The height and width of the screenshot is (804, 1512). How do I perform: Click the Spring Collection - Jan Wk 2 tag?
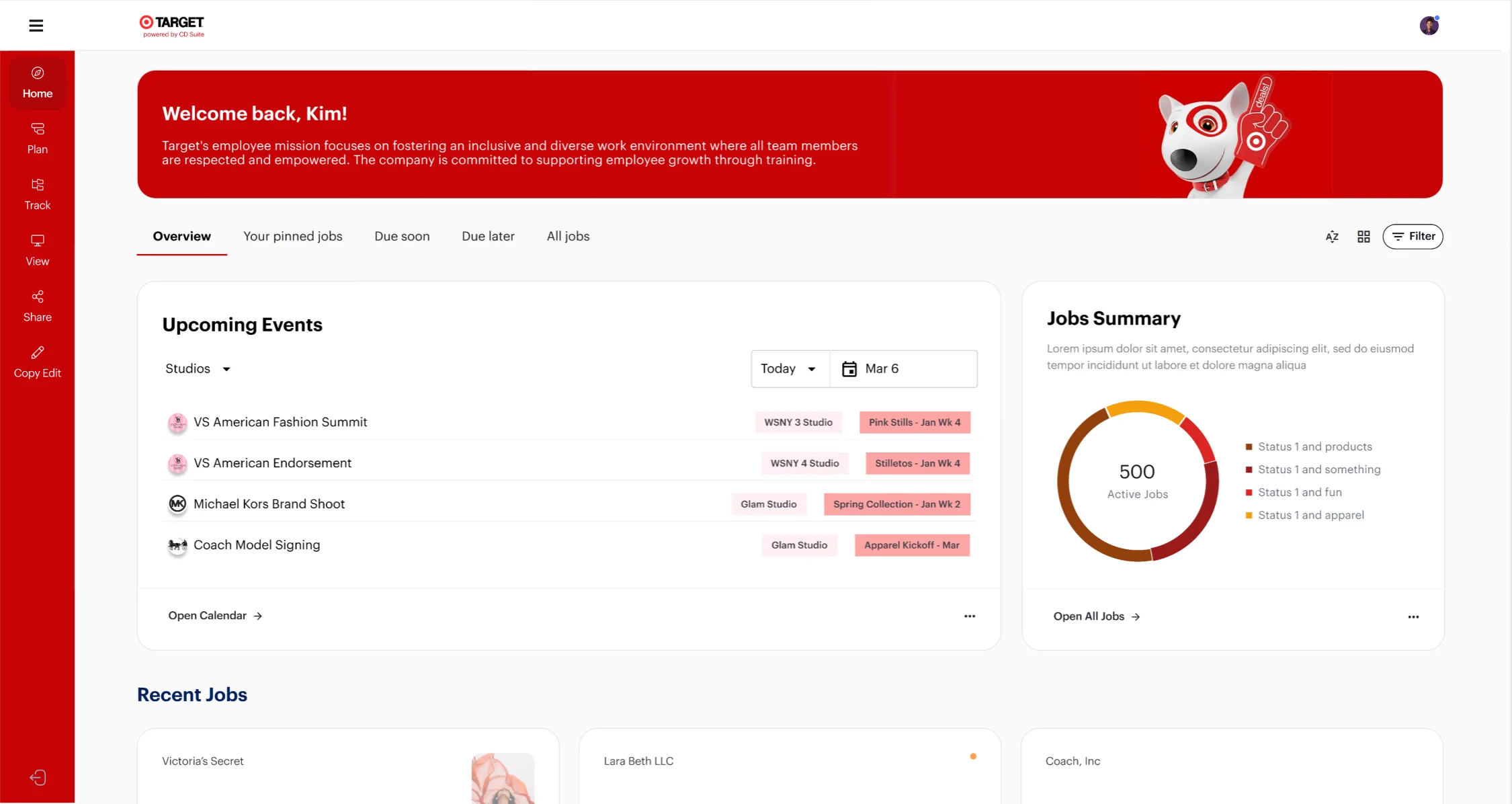896,504
